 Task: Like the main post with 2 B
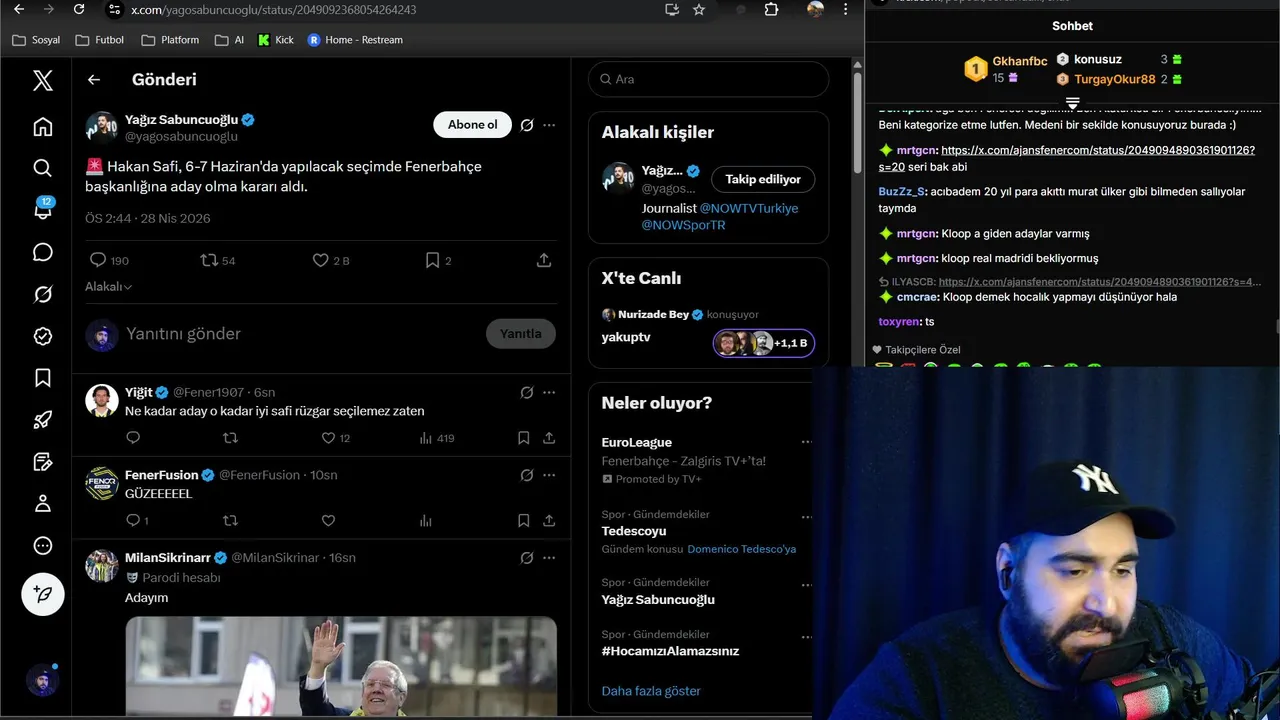click(331, 260)
